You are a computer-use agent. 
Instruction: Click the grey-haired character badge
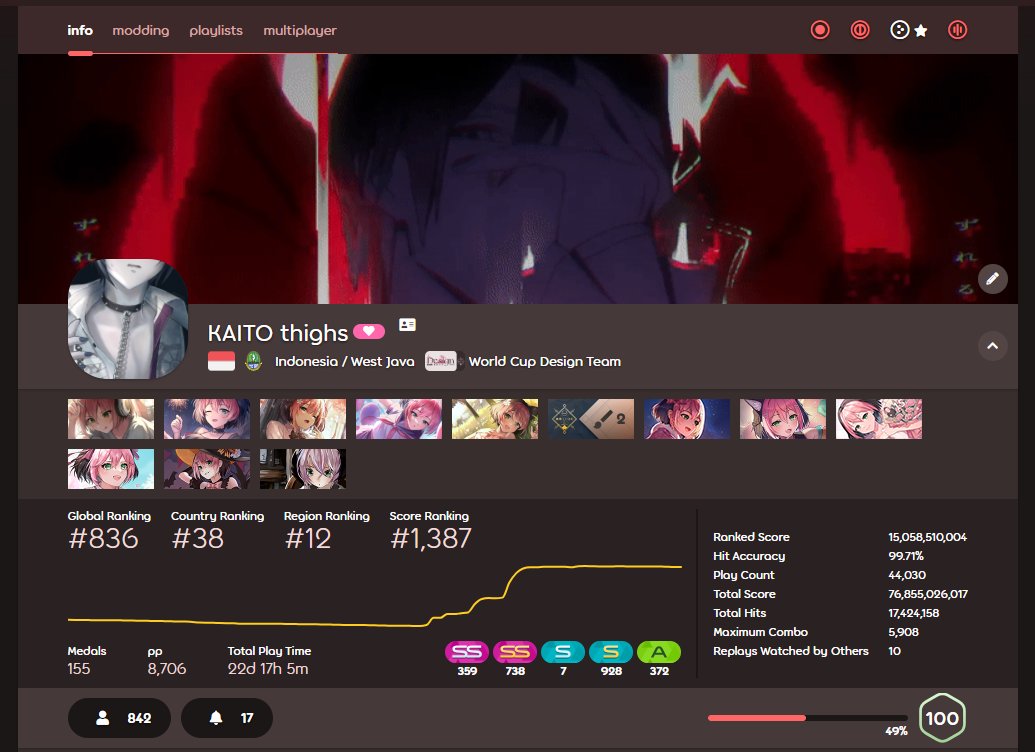pos(303,469)
